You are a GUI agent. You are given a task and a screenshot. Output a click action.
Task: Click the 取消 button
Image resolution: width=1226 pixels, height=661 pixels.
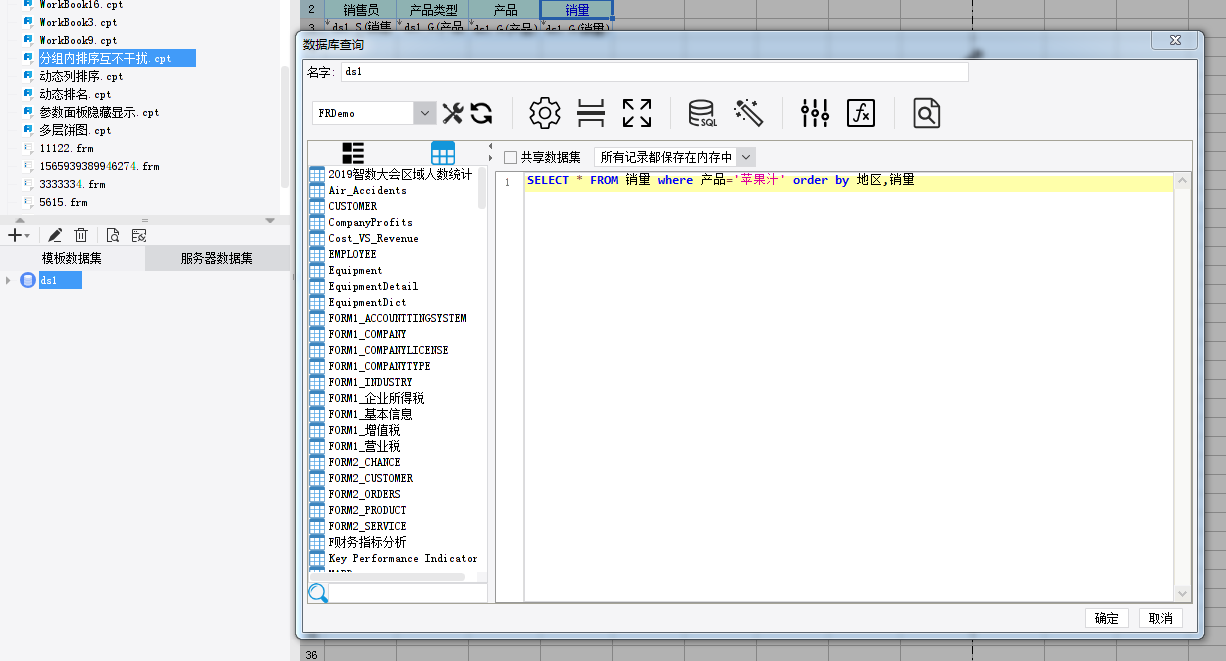[1161, 618]
